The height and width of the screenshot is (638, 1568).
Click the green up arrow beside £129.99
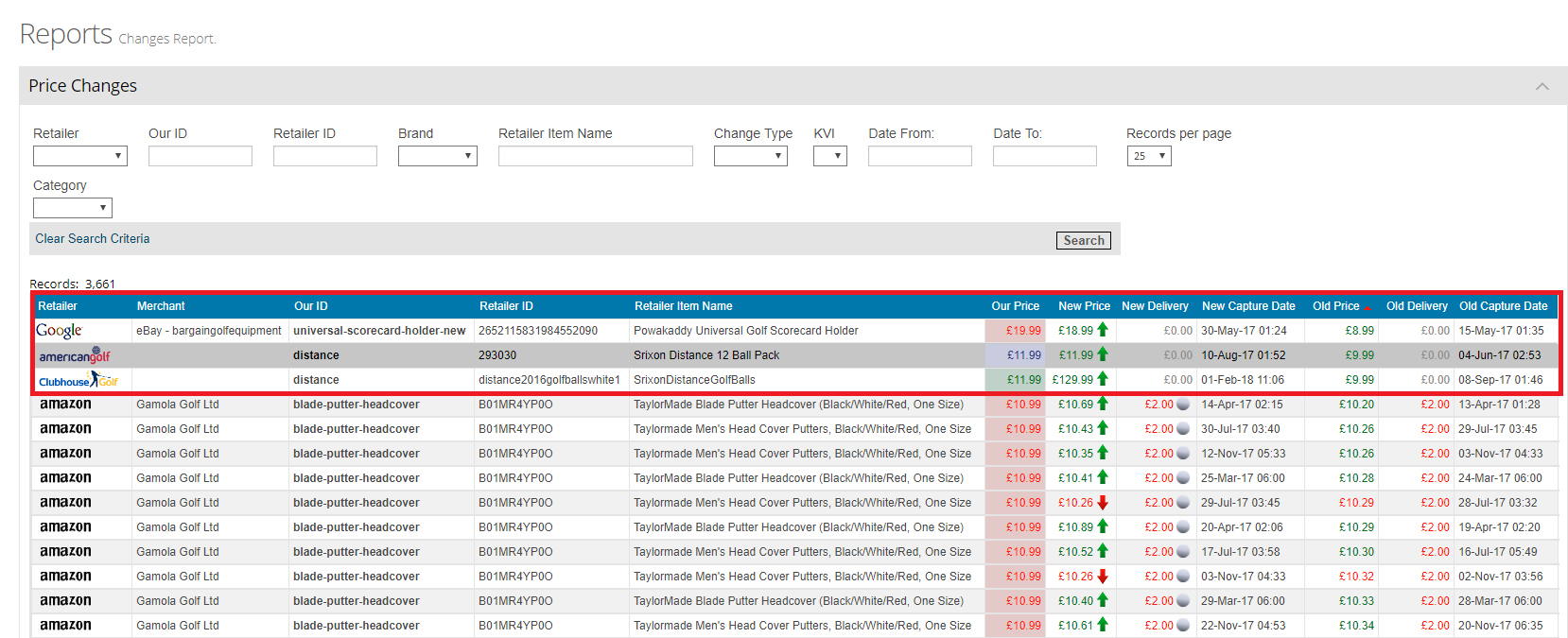click(x=1102, y=379)
